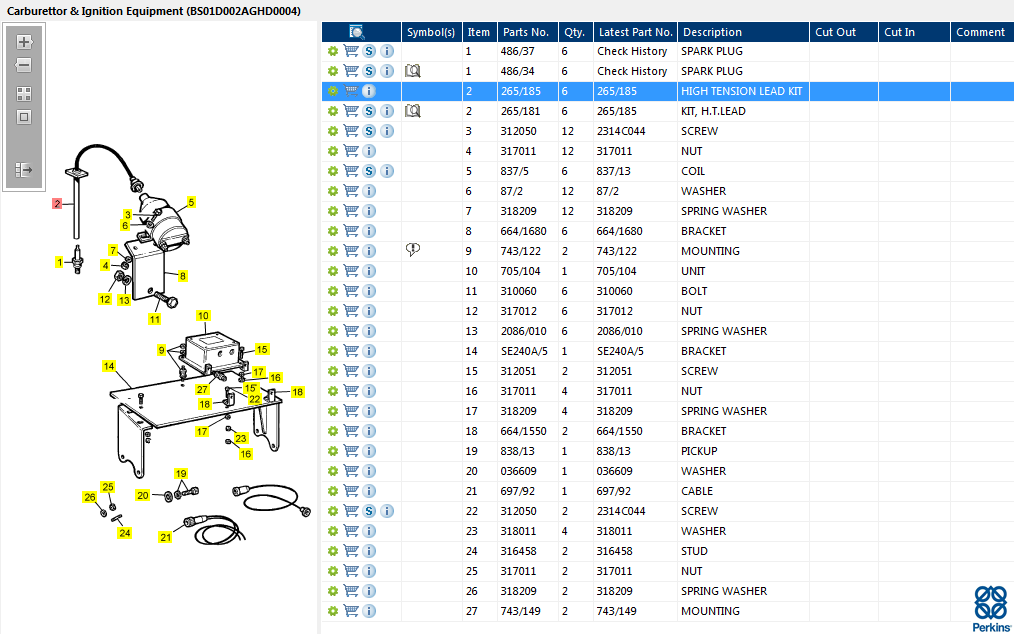Select callout 14 on the bracket plate
The image size is (1014, 634).
click(x=109, y=366)
